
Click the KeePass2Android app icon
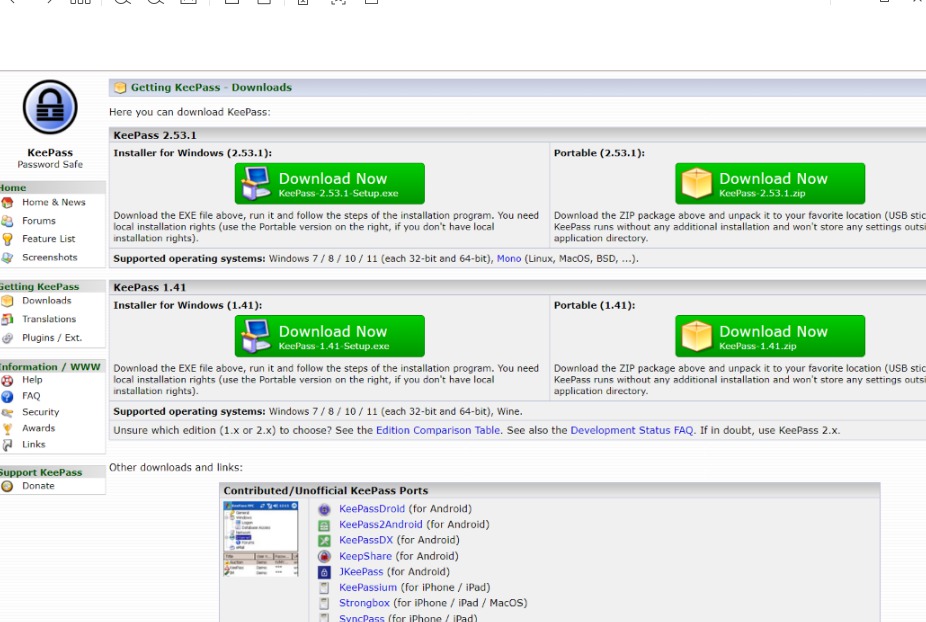pyautogui.click(x=324, y=525)
